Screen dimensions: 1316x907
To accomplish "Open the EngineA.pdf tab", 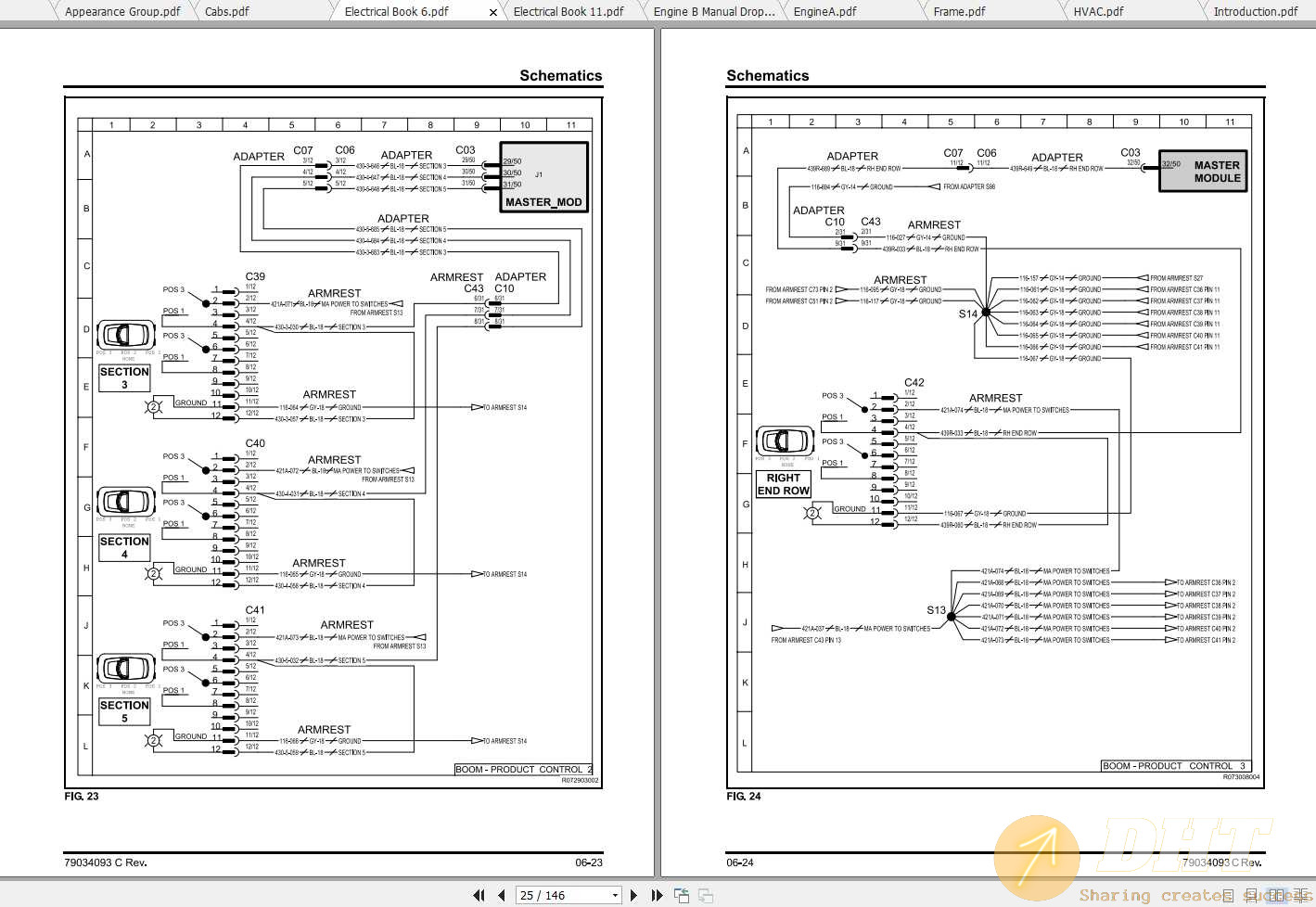I will [x=824, y=12].
